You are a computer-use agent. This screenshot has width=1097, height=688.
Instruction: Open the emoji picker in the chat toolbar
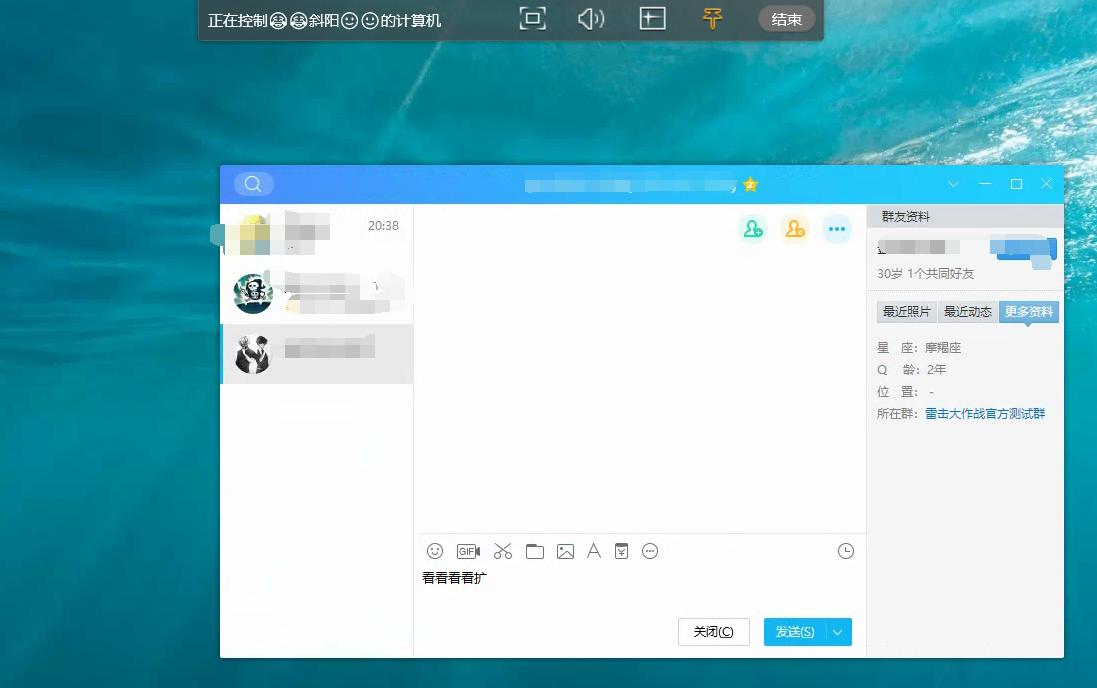click(x=434, y=551)
